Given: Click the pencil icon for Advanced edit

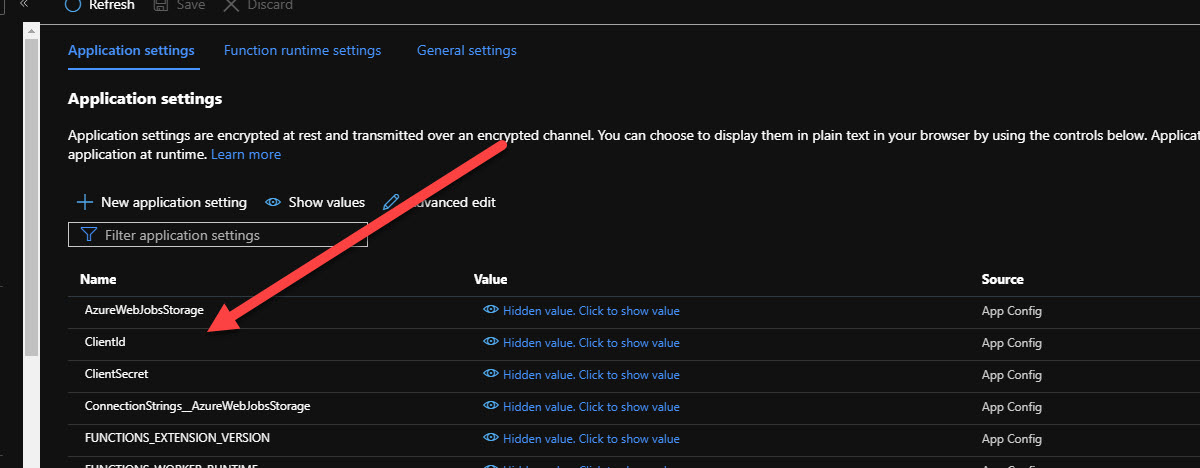Looking at the screenshot, I should 392,202.
